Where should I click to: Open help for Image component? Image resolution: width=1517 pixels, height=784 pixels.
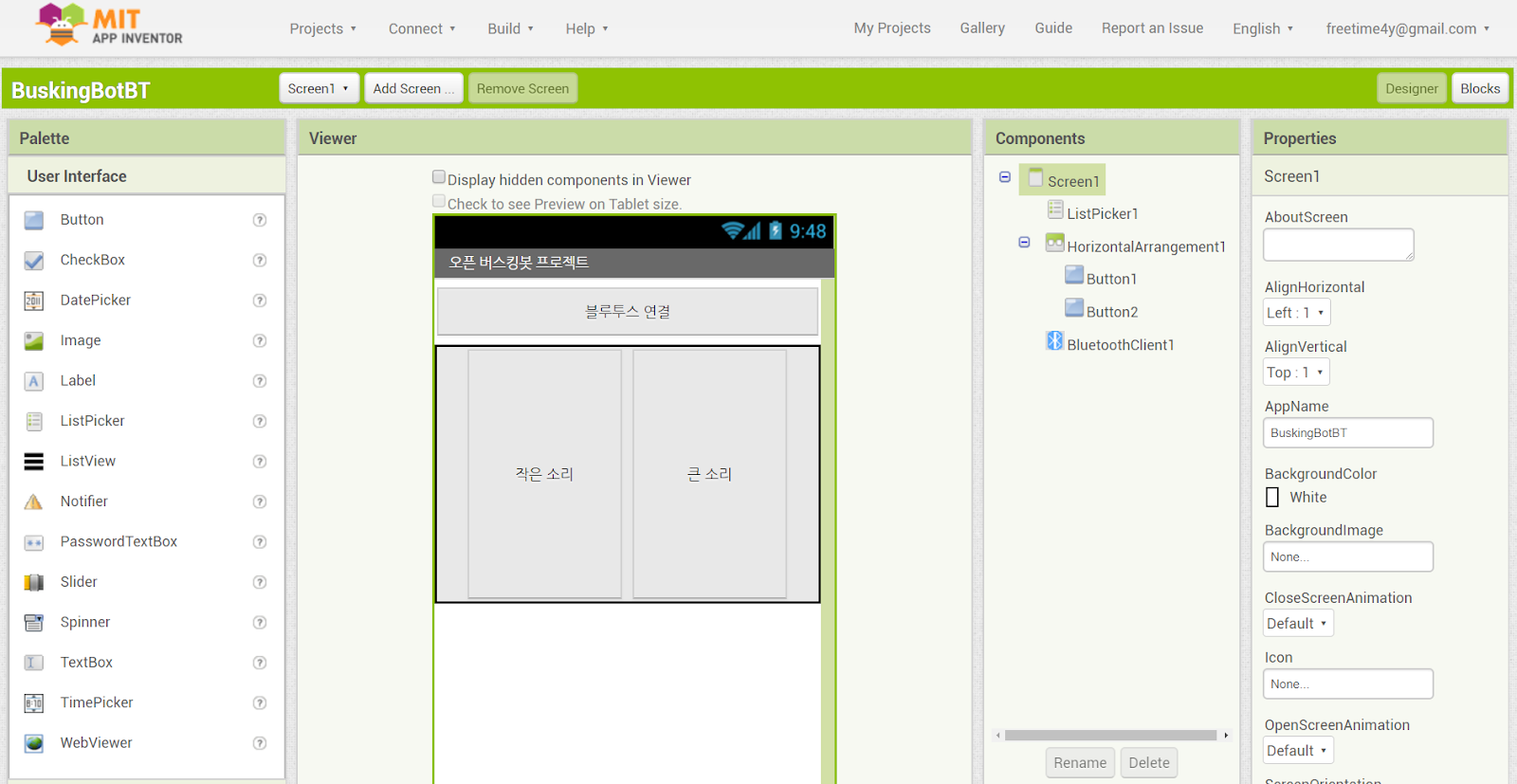coord(260,340)
